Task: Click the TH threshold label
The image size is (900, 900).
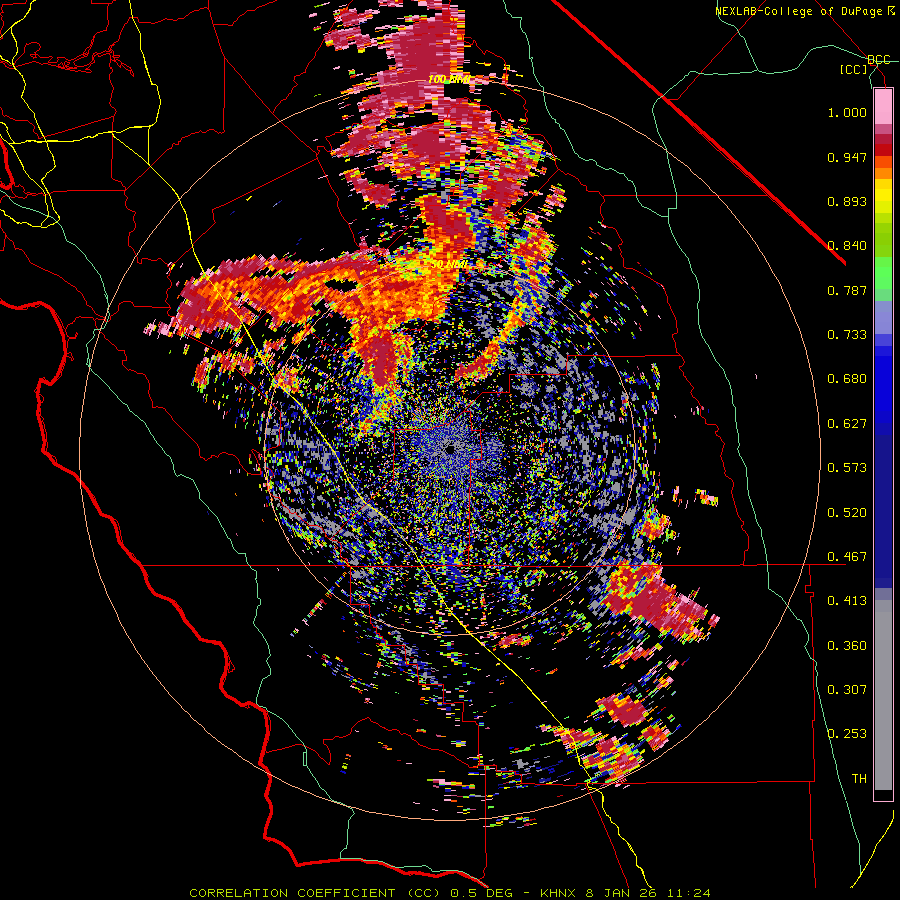Action: point(859,779)
